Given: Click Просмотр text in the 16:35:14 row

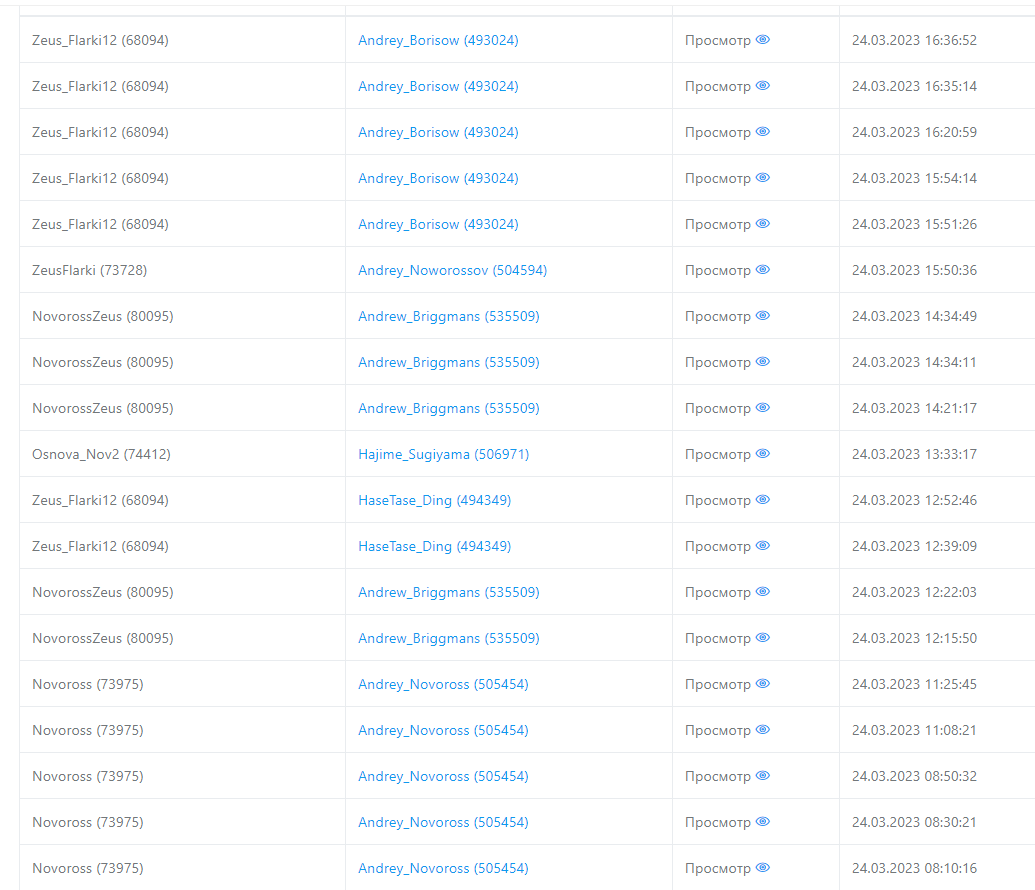Looking at the screenshot, I should [x=717, y=86].
